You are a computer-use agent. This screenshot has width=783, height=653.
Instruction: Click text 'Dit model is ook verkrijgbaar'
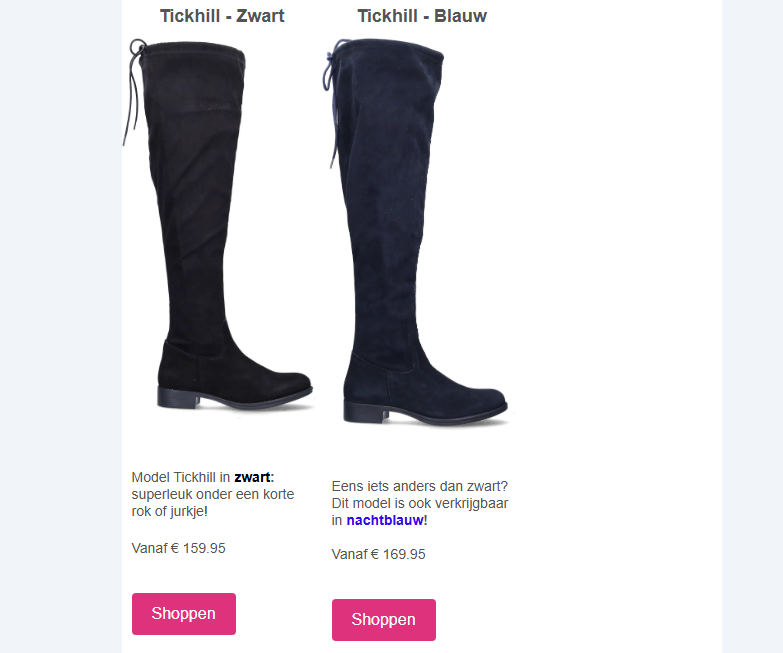tap(419, 503)
